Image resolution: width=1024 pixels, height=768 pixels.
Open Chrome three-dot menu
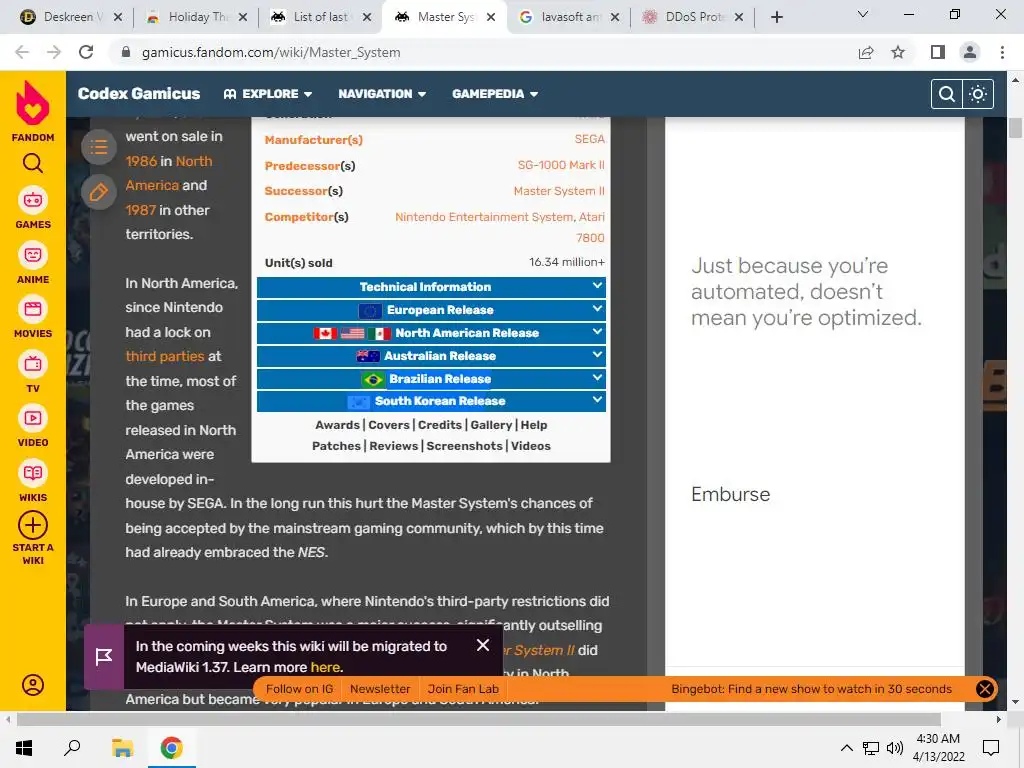(x=1002, y=52)
